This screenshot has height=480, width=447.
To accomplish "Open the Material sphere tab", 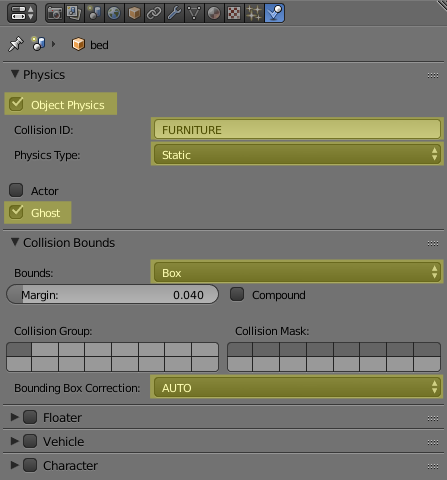I will click(x=214, y=13).
